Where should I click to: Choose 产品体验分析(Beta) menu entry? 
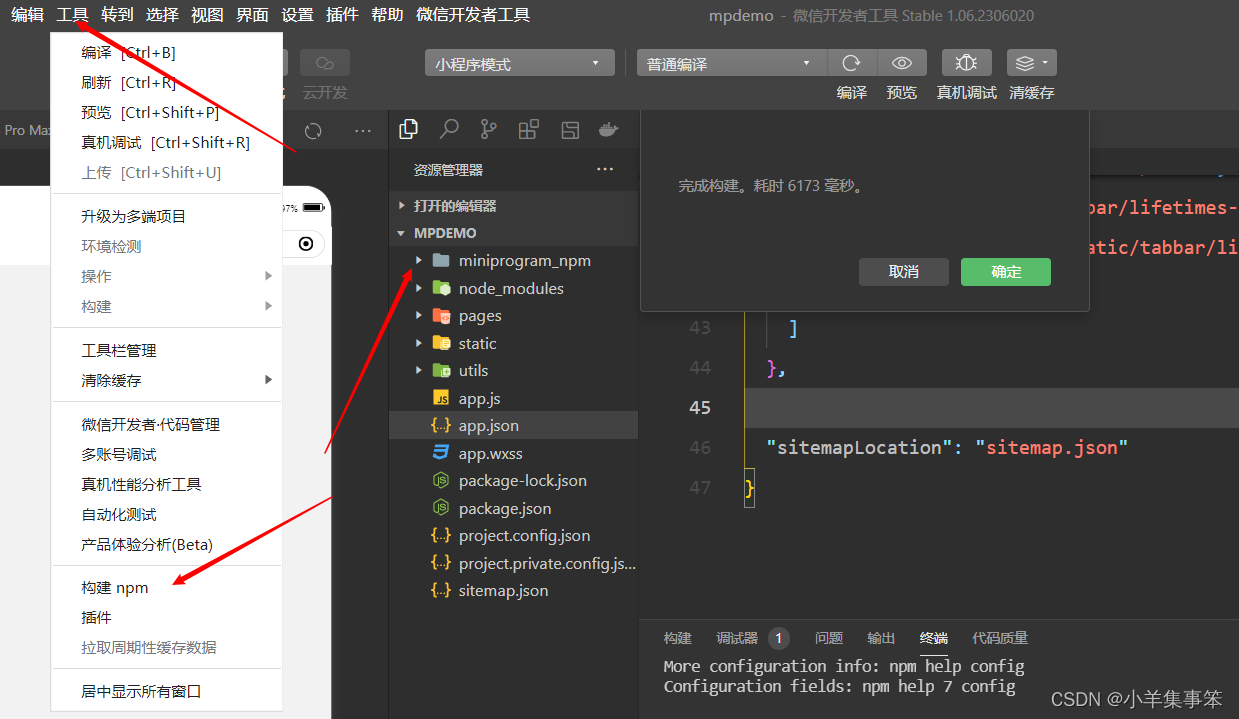167,544
